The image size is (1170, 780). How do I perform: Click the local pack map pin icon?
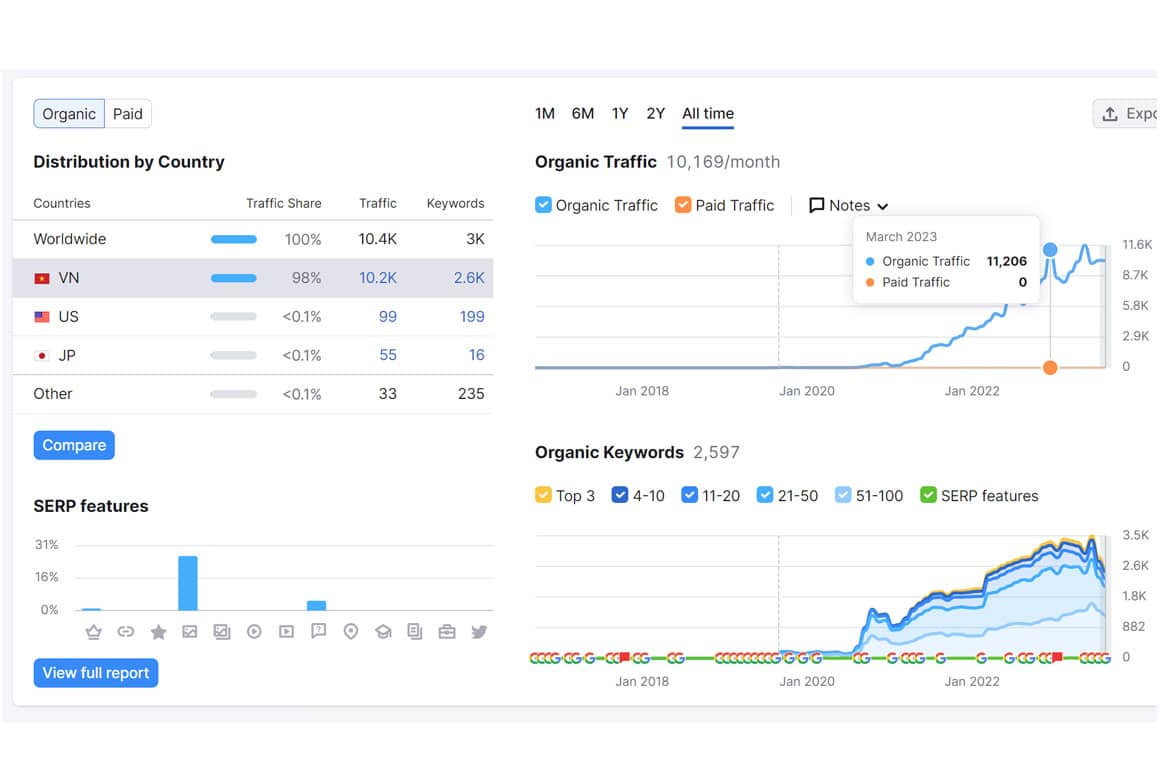point(351,632)
